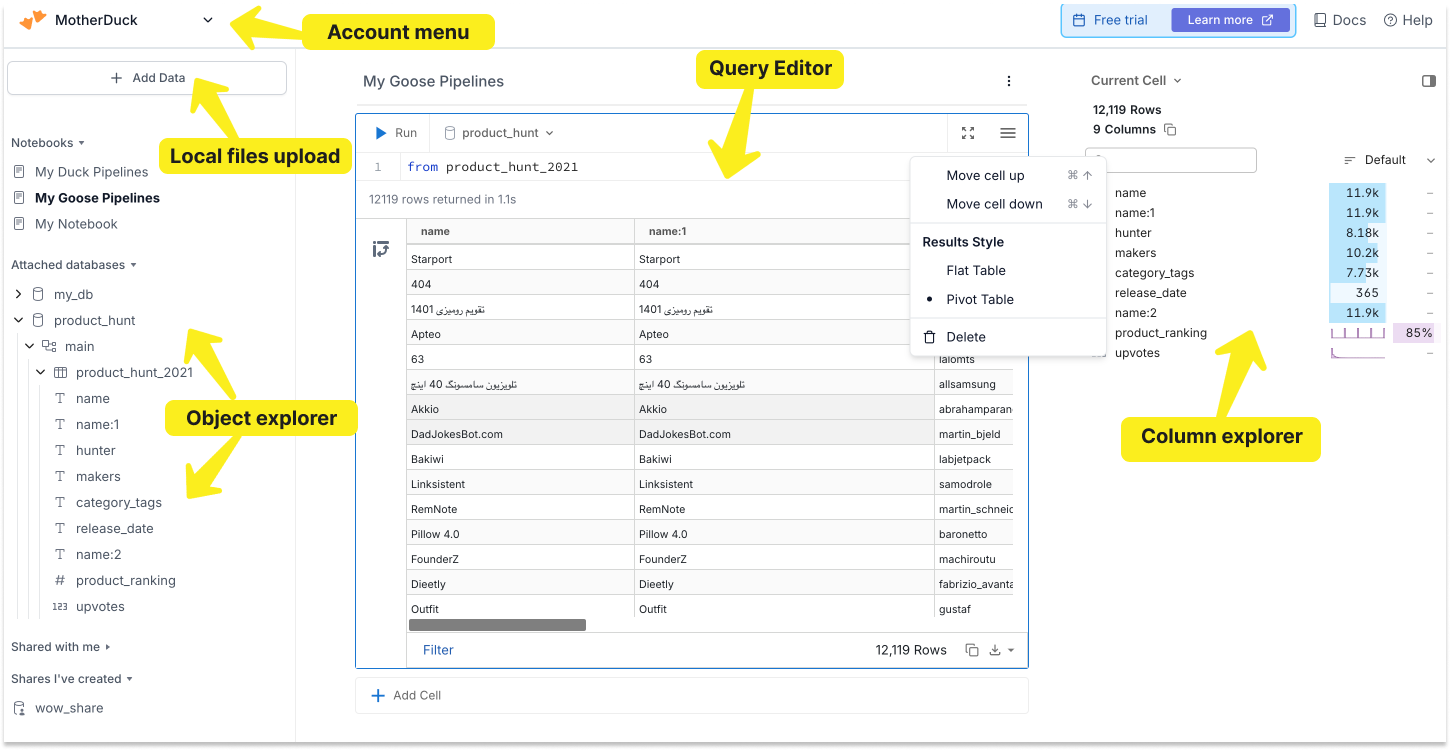Click the product_ranking column with hash icon
The image size is (1450, 750).
[x=125, y=580]
